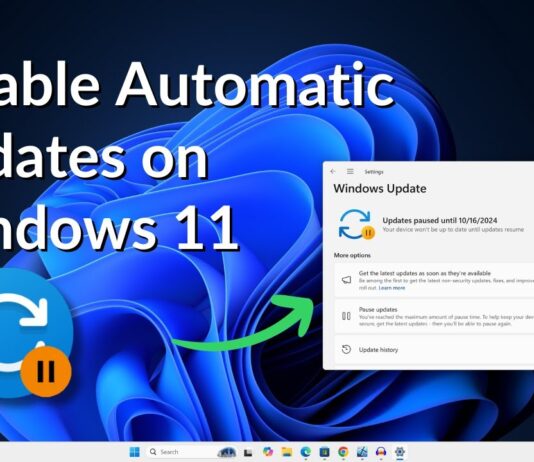Click the Learn more link
Screen dimensions: 534x462
[392, 288]
